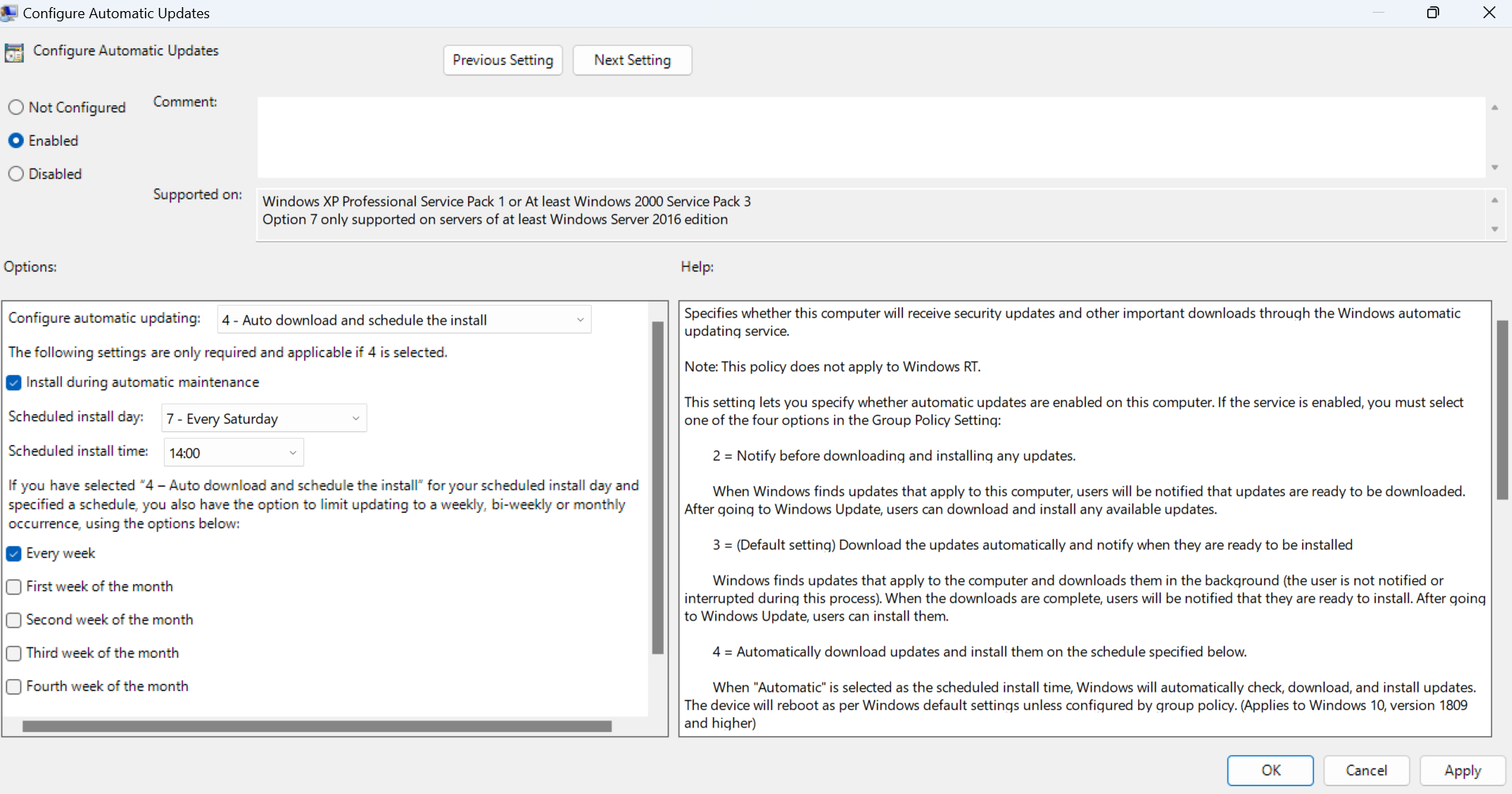Go to the Next Setting
This screenshot has width=1512, height=794.
(632, 60)
